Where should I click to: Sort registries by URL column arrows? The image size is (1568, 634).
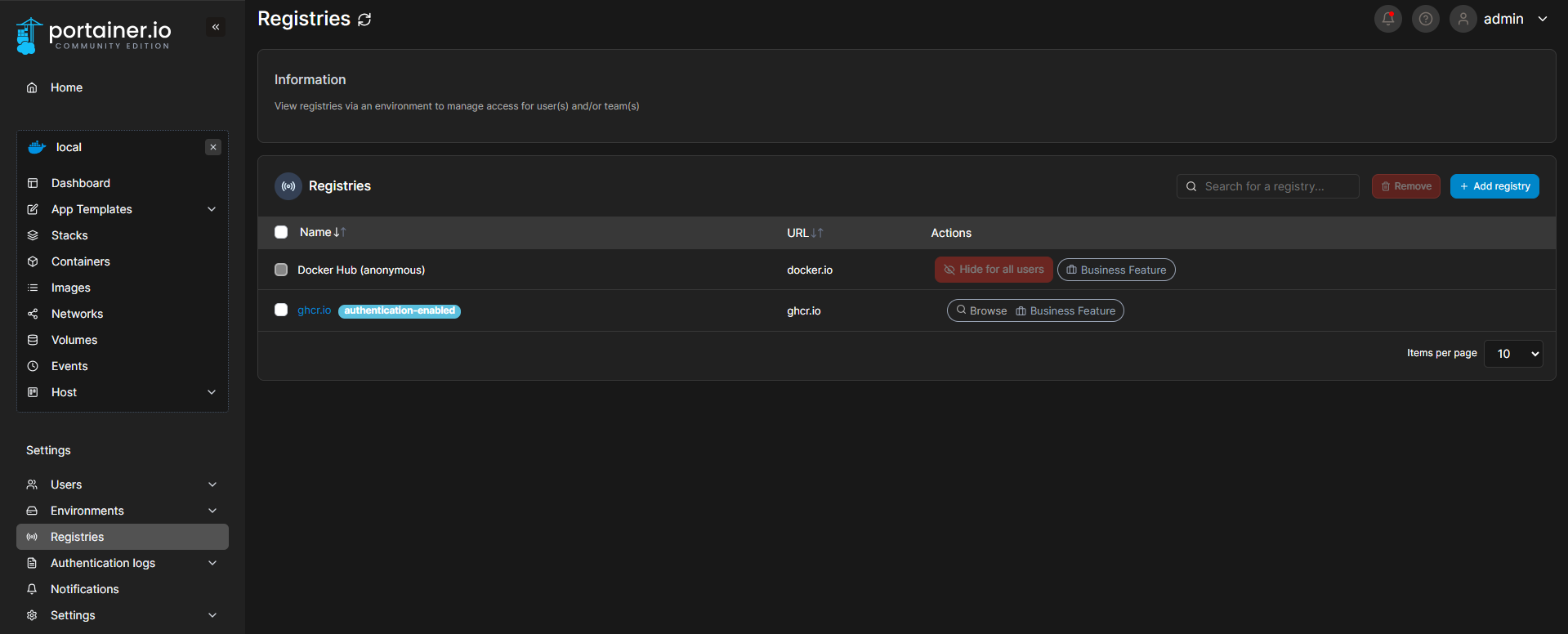(x=817, y=233)
